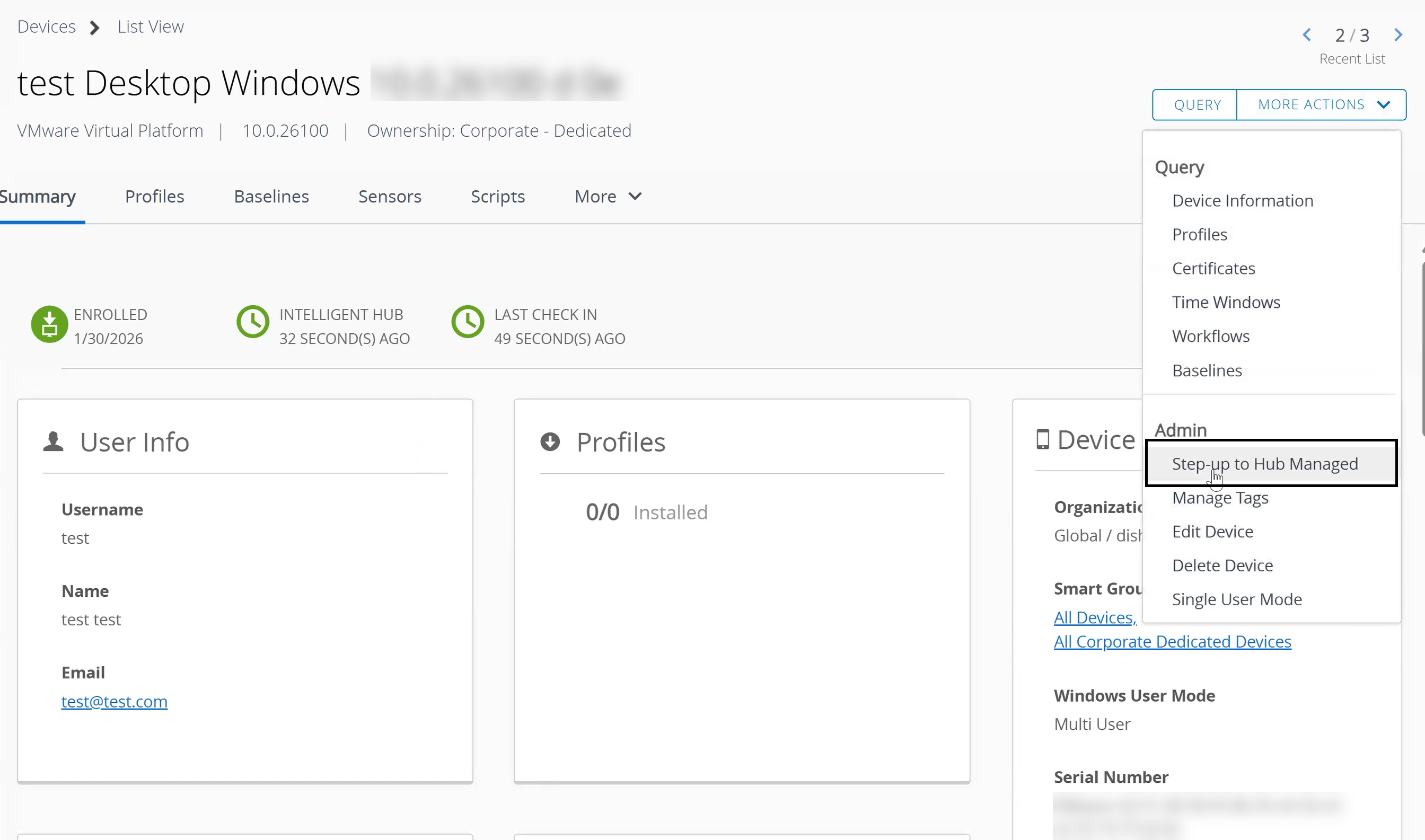
Task: Open the Baselines tab
Action: (271, 197)
